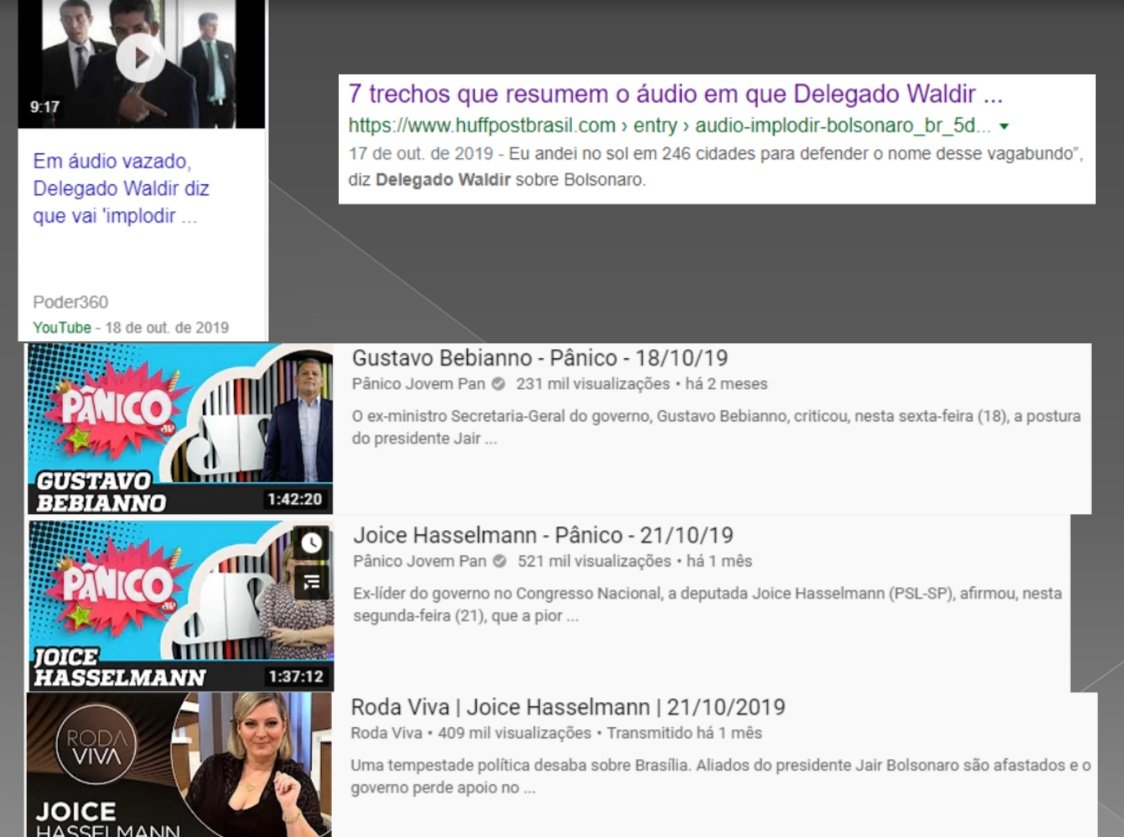Open Gustavo Bebianno Pânico video thumbnail

click(x=180, y=429)
